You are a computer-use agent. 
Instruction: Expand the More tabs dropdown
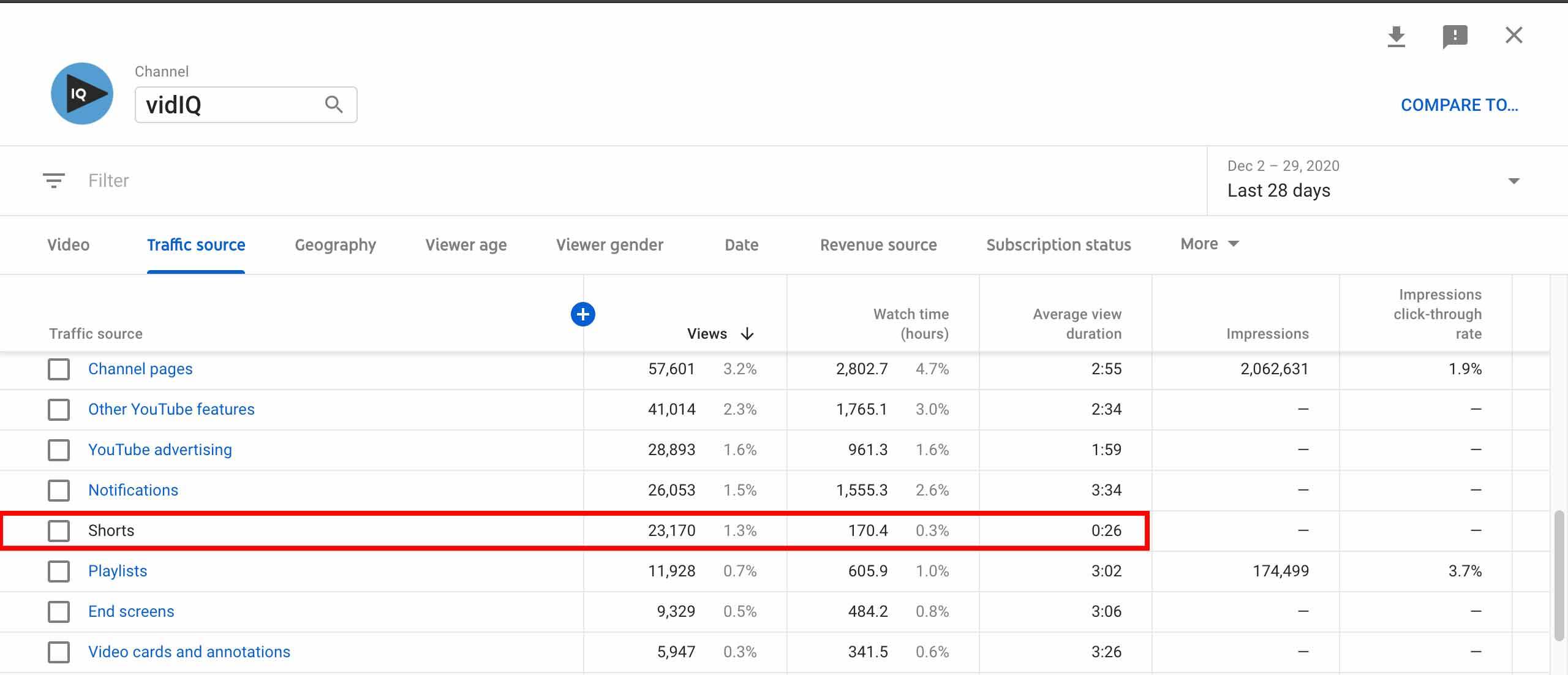[x=1209, y=244]
